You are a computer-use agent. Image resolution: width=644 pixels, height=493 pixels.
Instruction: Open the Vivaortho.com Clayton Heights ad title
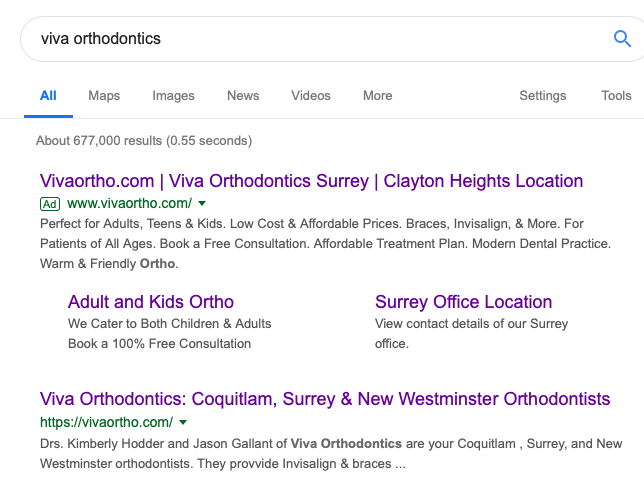click(311, 181)
